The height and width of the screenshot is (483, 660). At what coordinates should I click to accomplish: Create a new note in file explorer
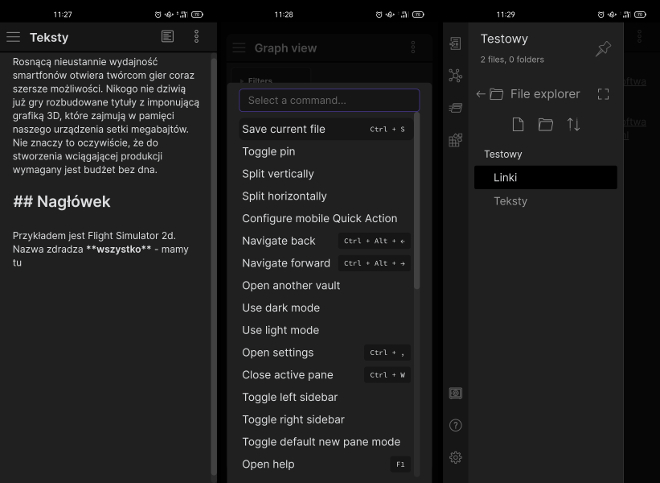click(518, 125)
